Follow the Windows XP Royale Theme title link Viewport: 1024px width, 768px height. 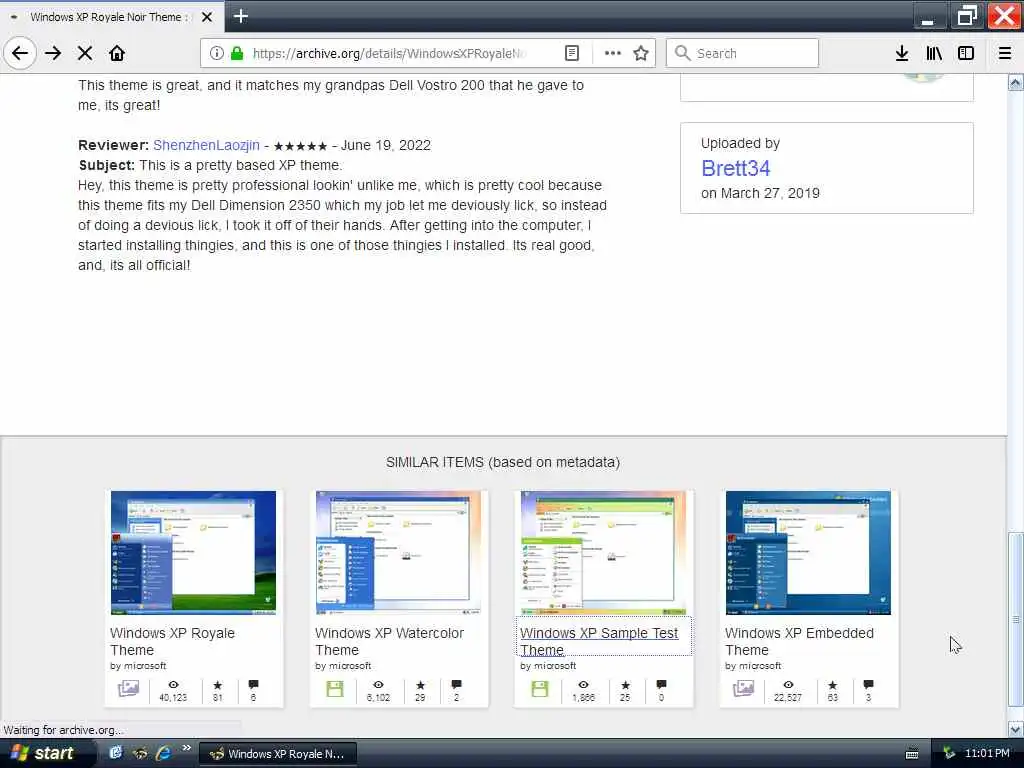click(172, 641)
